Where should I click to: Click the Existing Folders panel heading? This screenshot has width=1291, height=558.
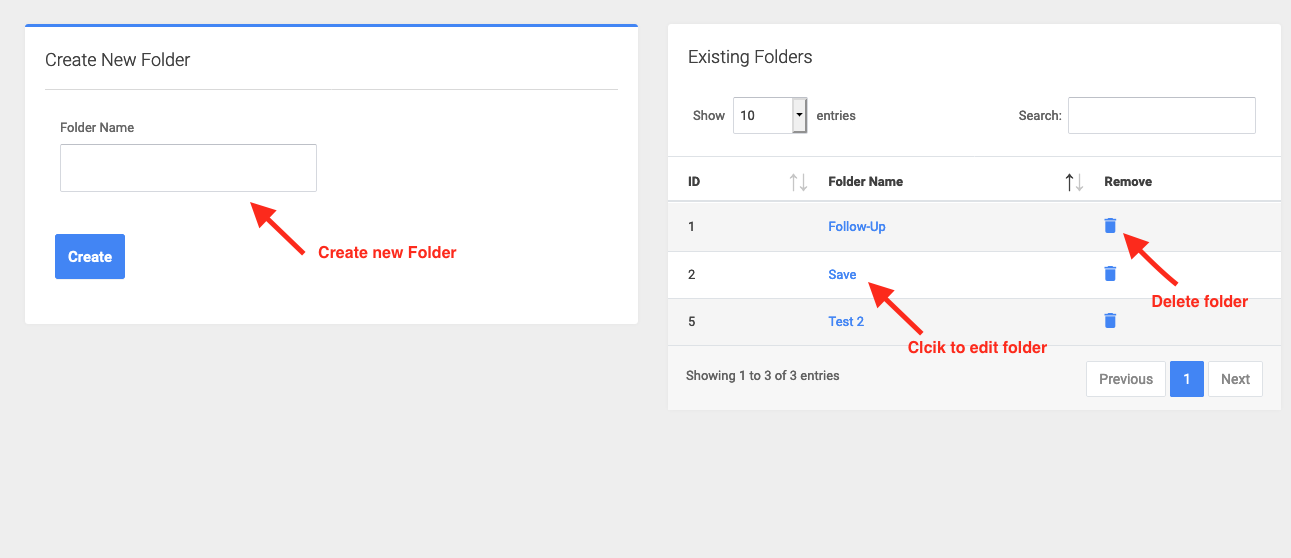750,57
